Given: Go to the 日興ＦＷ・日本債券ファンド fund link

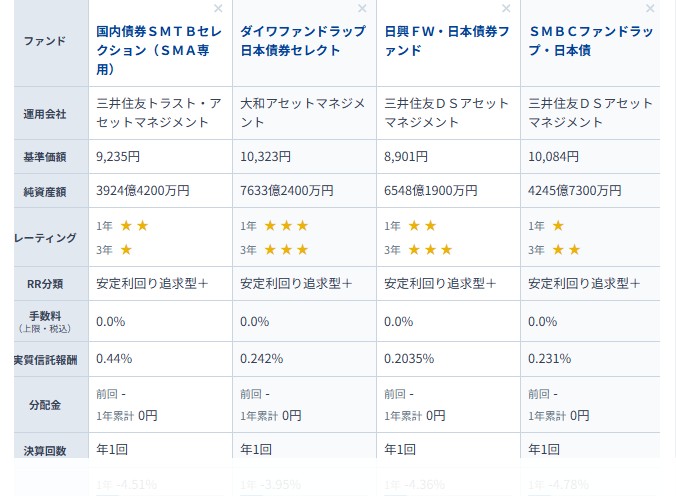Looking at the screenshot, I should click(x=446, y=41).
